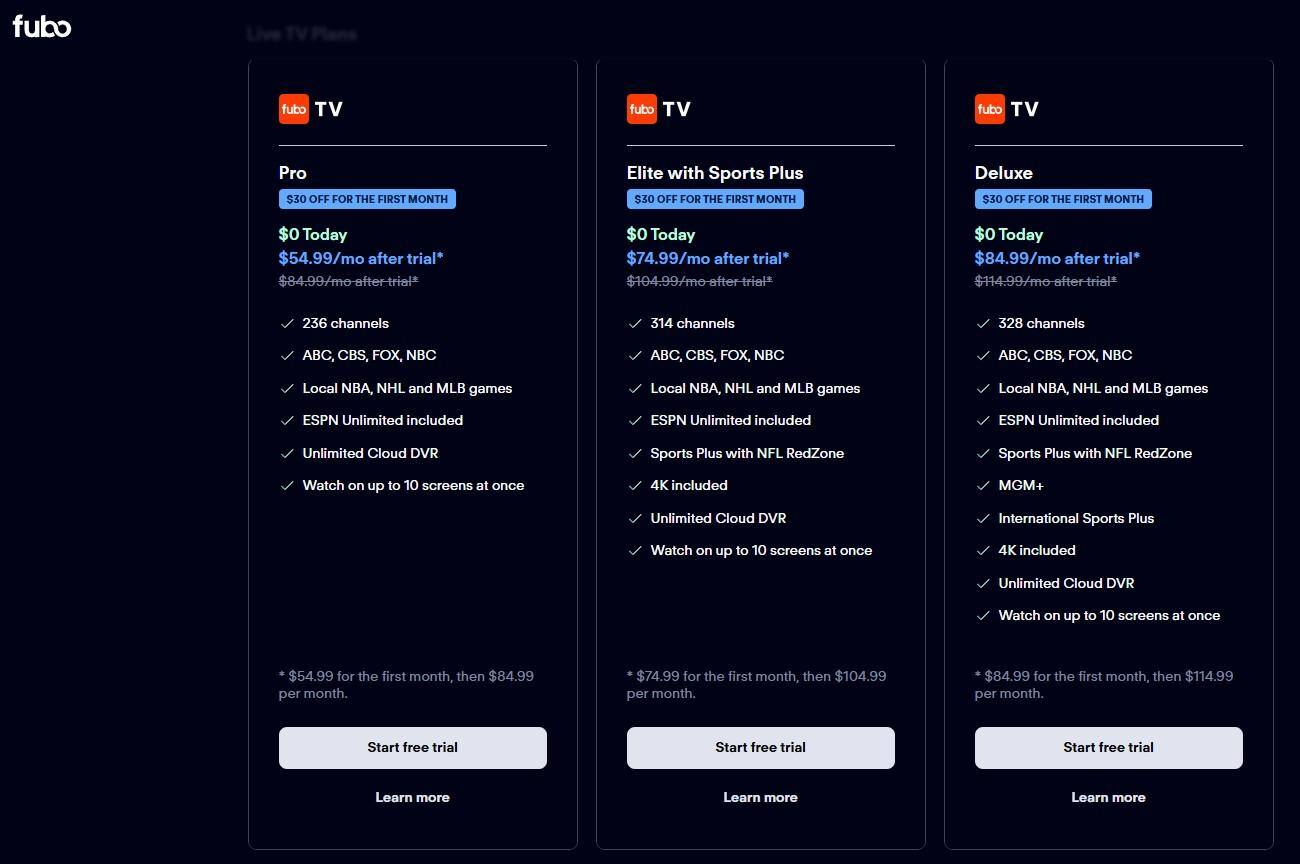
Task: Start free trial for Elite with Sports Plus
Action: [760, 748]
